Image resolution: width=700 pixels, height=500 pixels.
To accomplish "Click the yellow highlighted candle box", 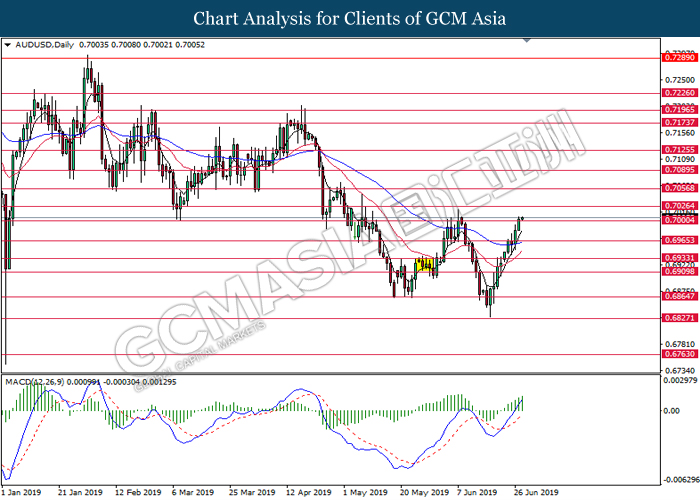I will click(424, 265).
